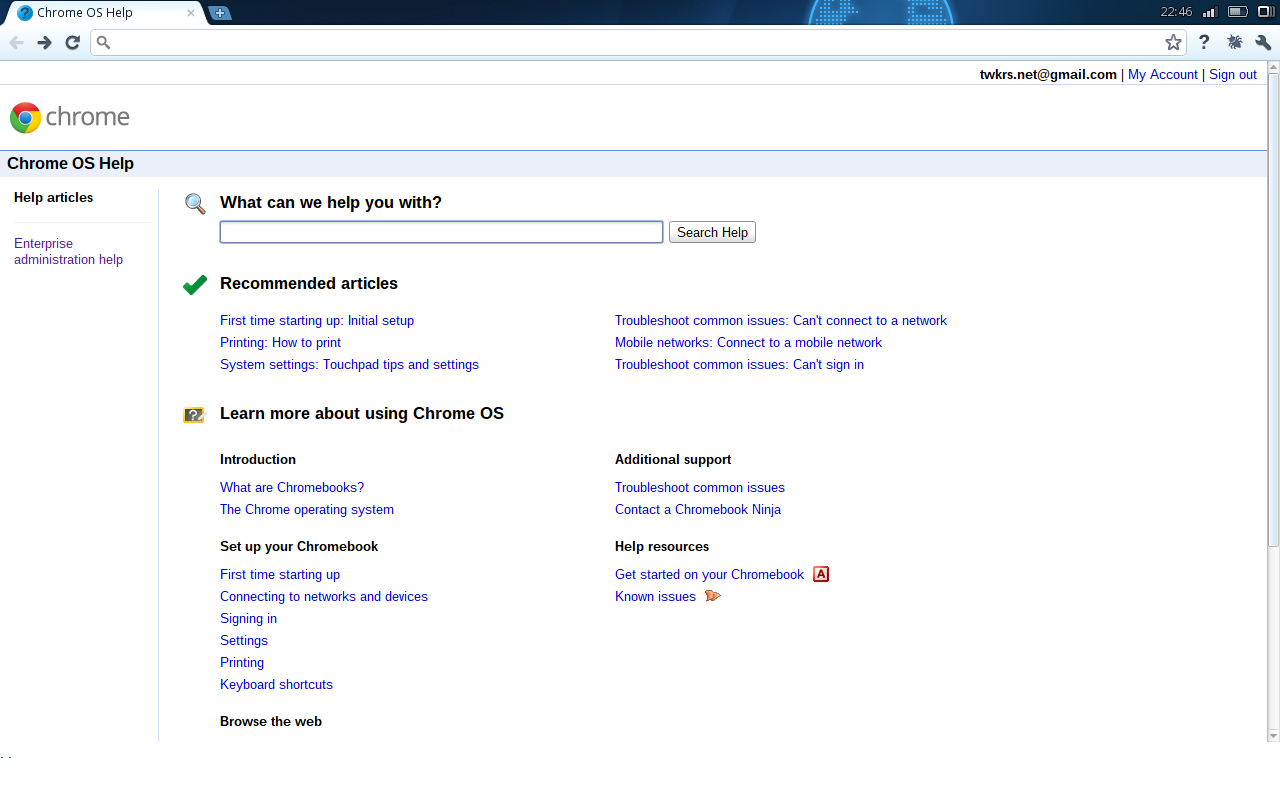Click the PDF icon beside Get started
The image size is (1280, 800).
[x=821, y=574]
